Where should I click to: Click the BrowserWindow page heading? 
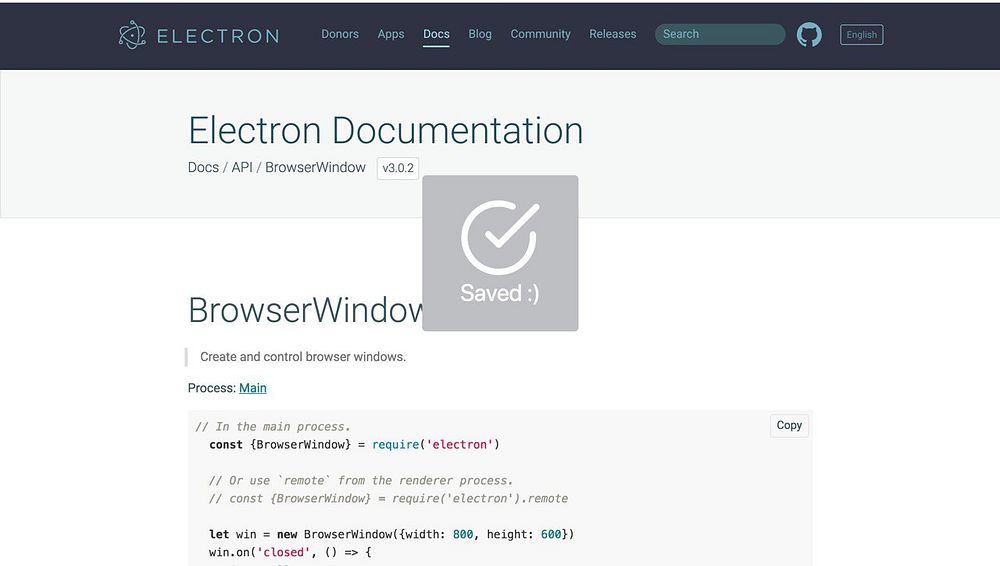pos(305,310)
